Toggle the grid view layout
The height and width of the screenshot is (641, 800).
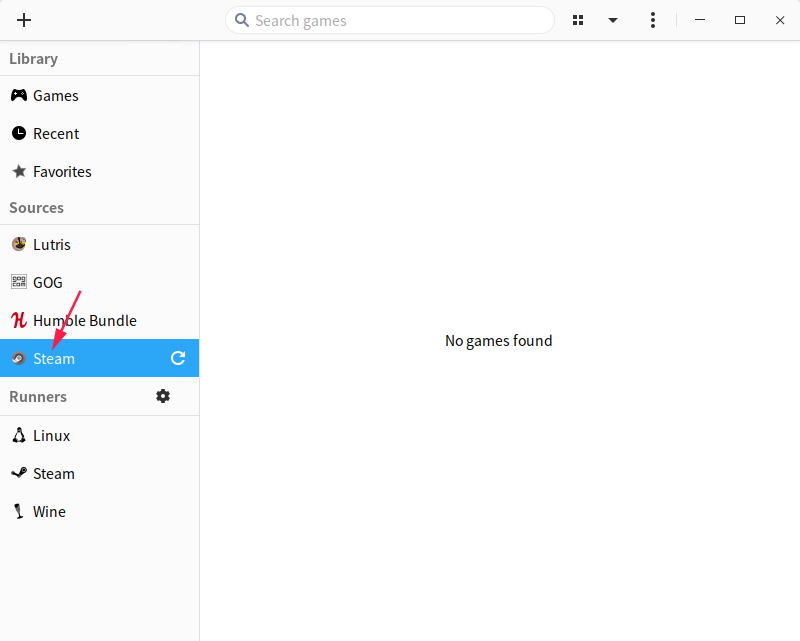[578, 20]
